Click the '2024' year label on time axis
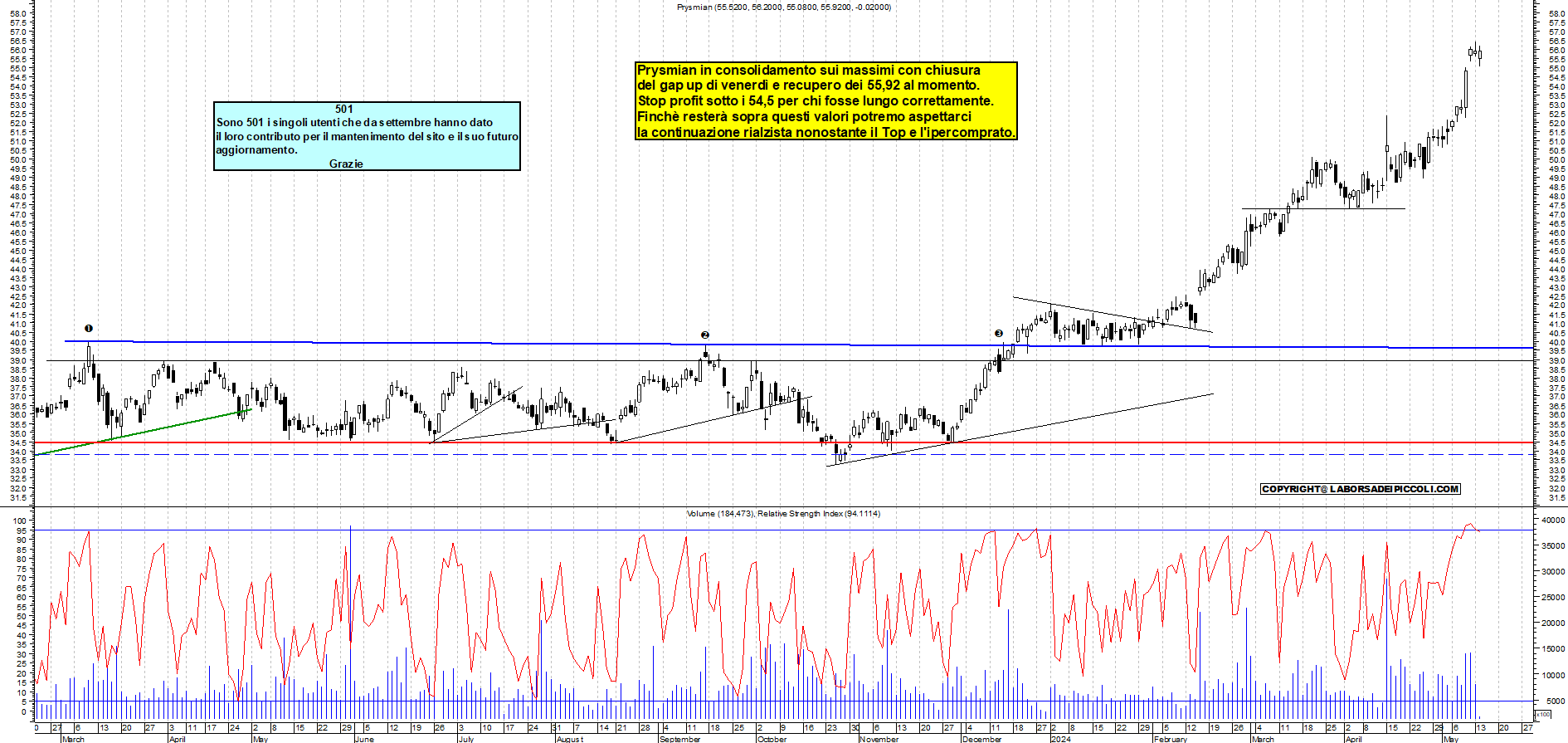The width and height of the screenshot is (1568, 743). pos(1060,739)
